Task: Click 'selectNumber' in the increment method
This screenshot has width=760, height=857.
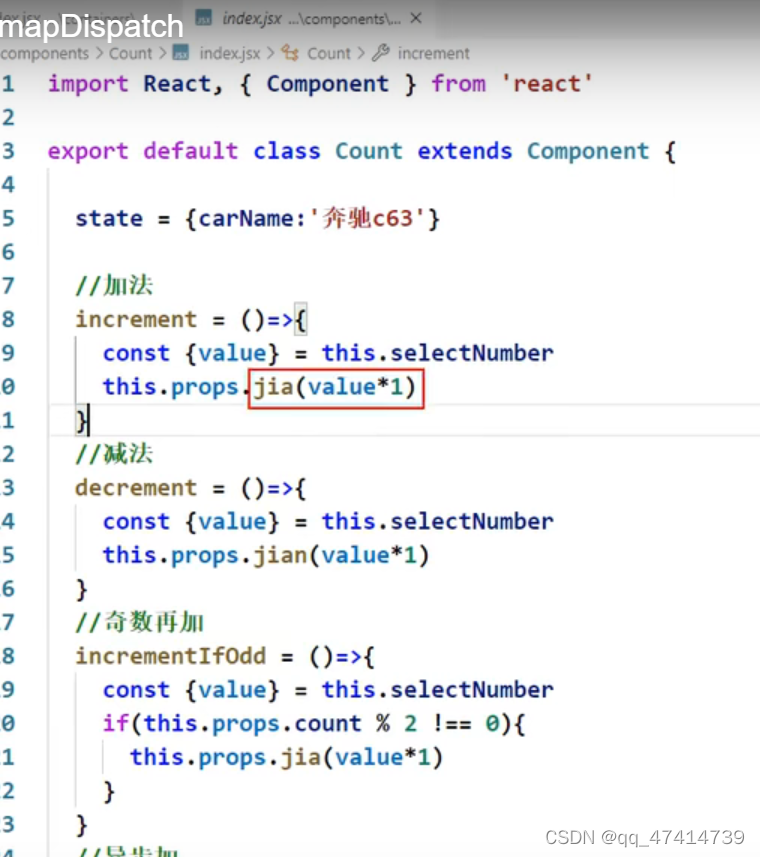Action: click(472, 354)
